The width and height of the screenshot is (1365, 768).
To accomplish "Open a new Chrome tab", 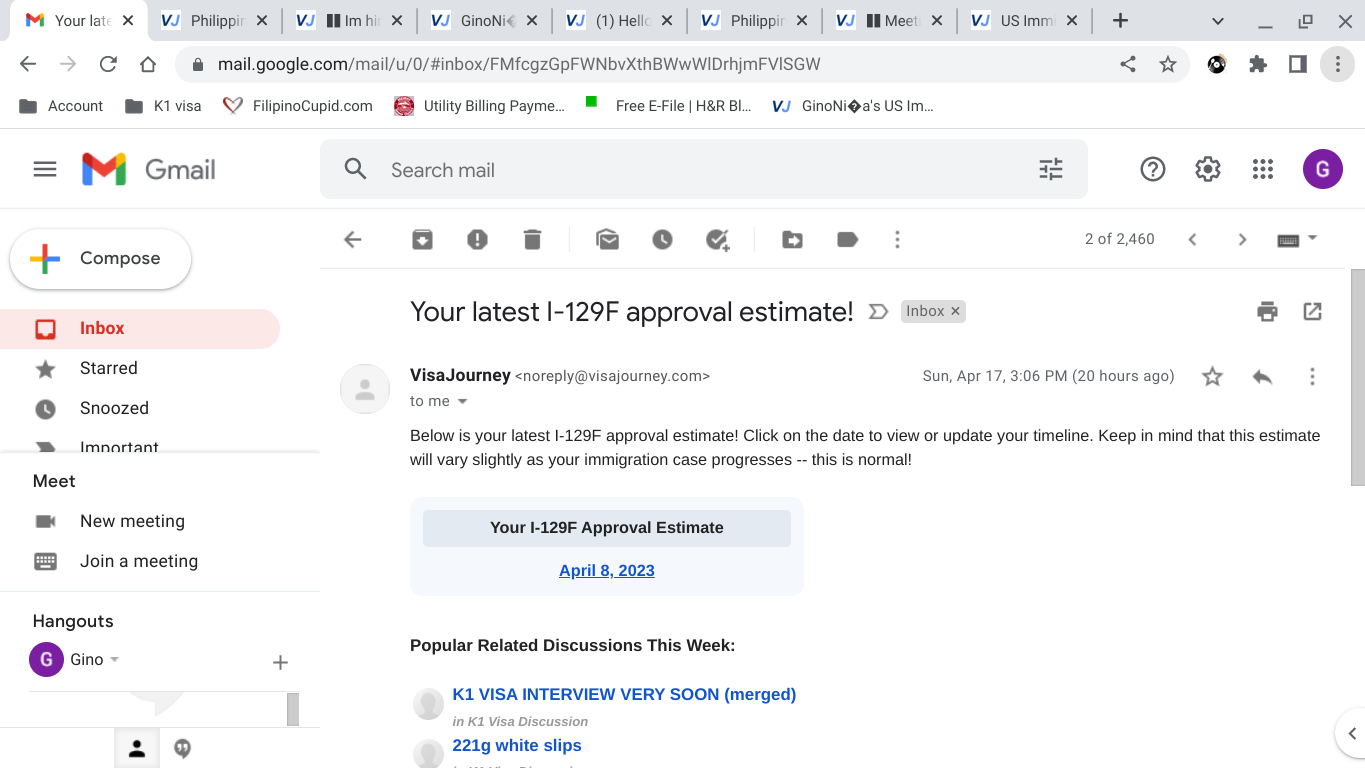I will point(1121,20).
